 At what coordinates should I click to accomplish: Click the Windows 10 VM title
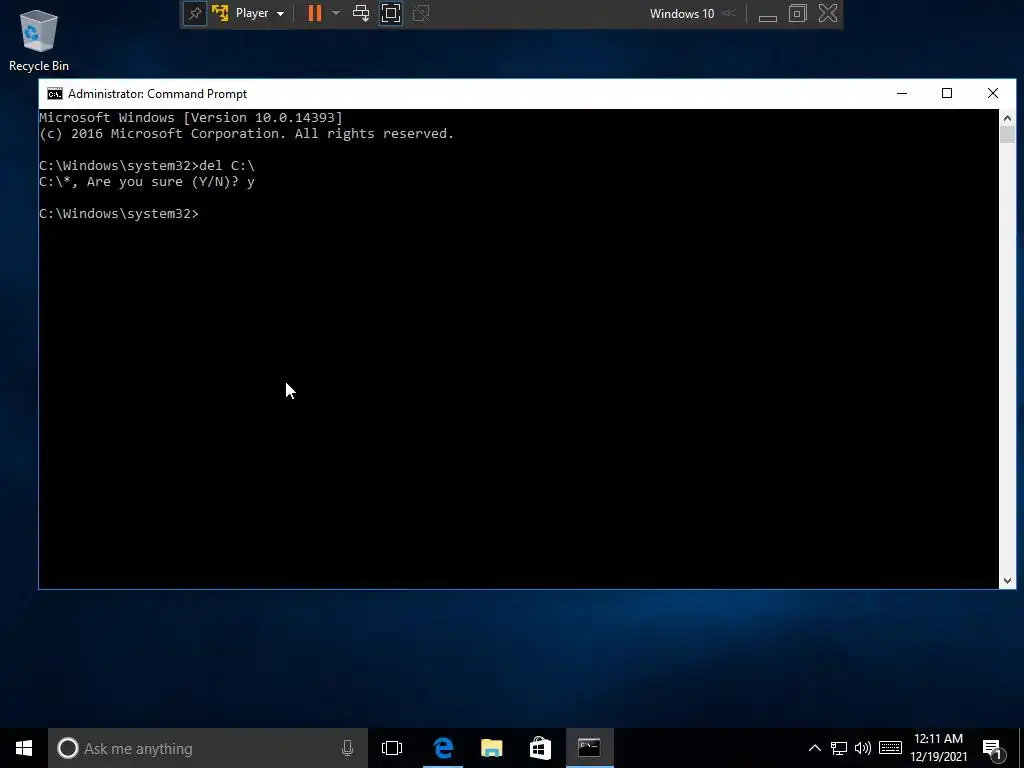click(x=682, y=13)
